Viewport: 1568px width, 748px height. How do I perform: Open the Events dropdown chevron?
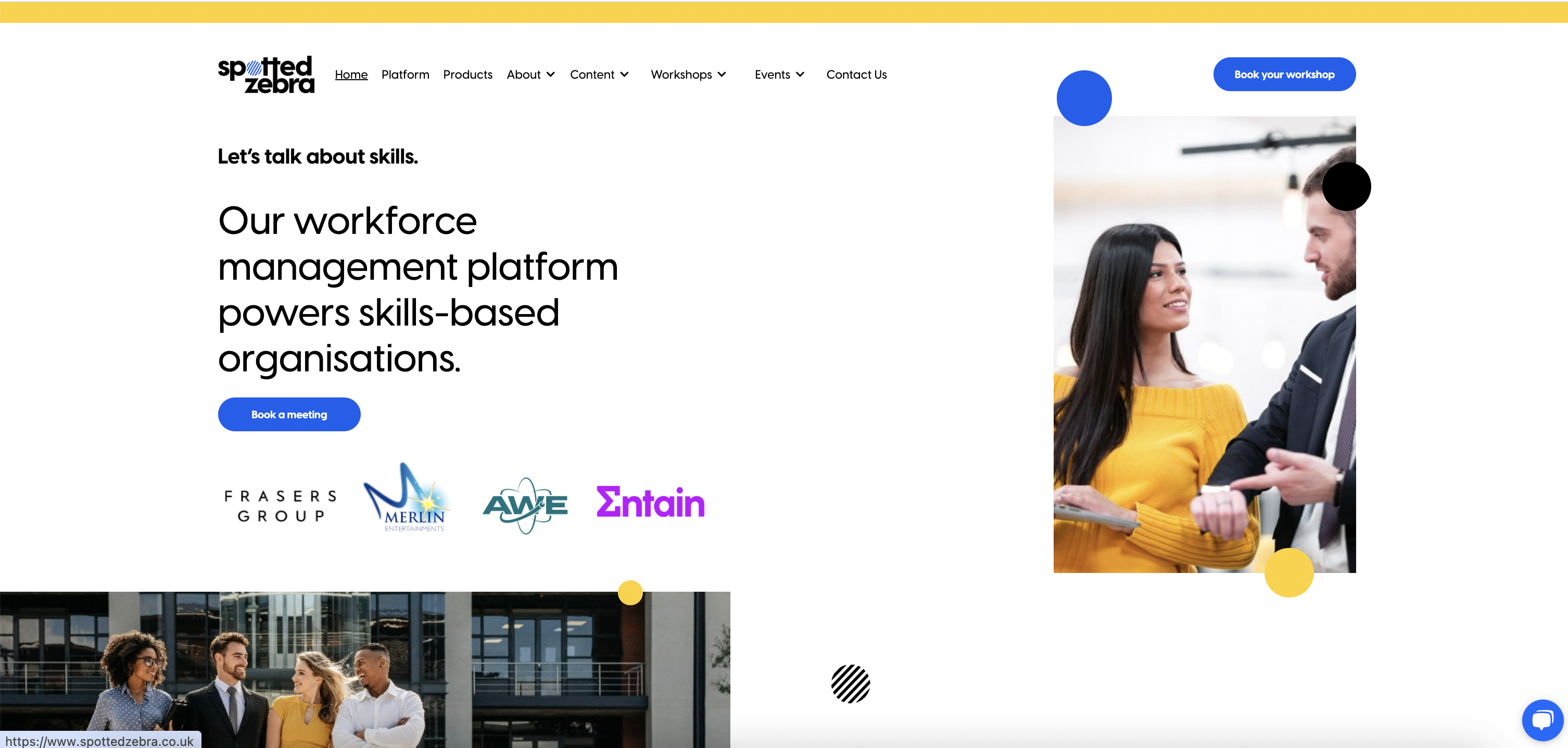pyautogui.click(x=800, y=74)
